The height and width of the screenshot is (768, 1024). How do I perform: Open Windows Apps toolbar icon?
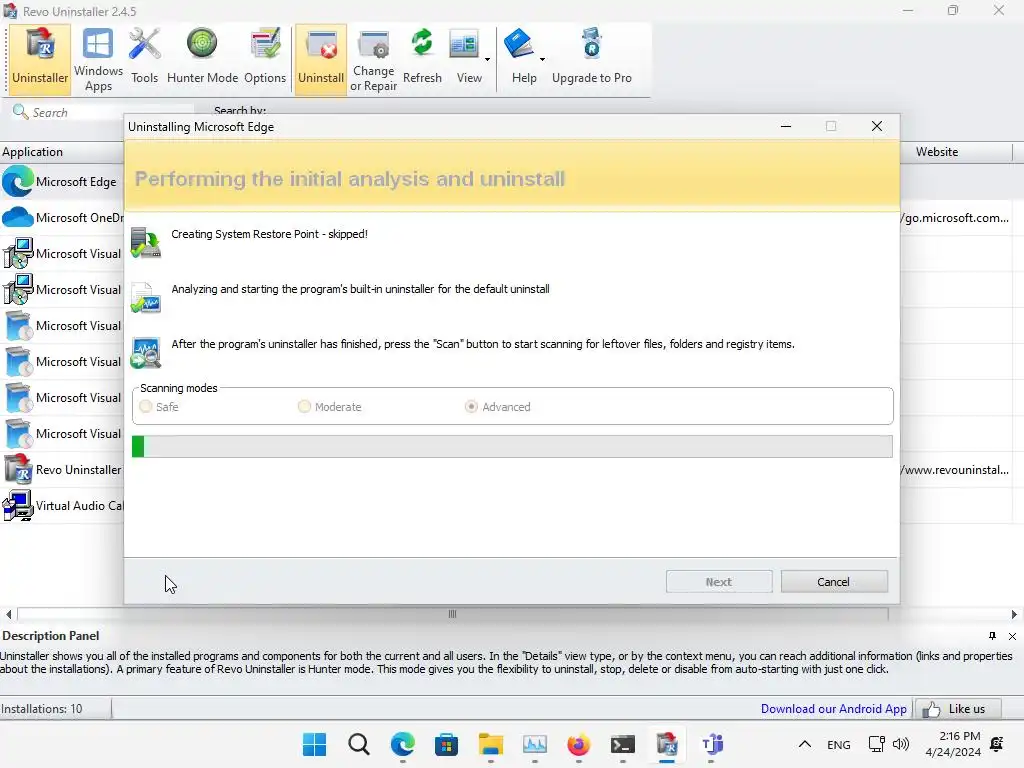(98, 59)
